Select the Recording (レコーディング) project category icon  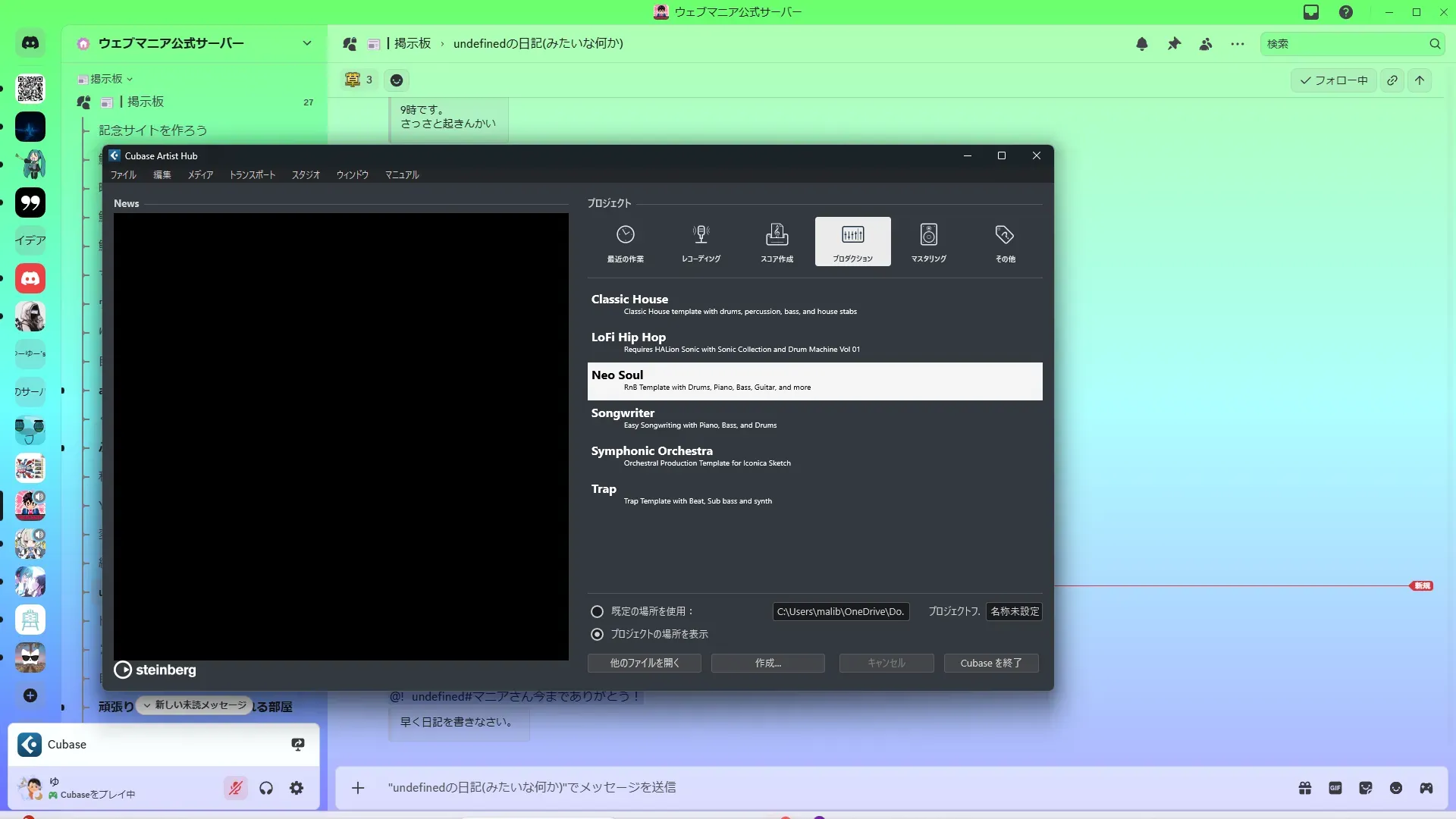(x=701, y=241)
